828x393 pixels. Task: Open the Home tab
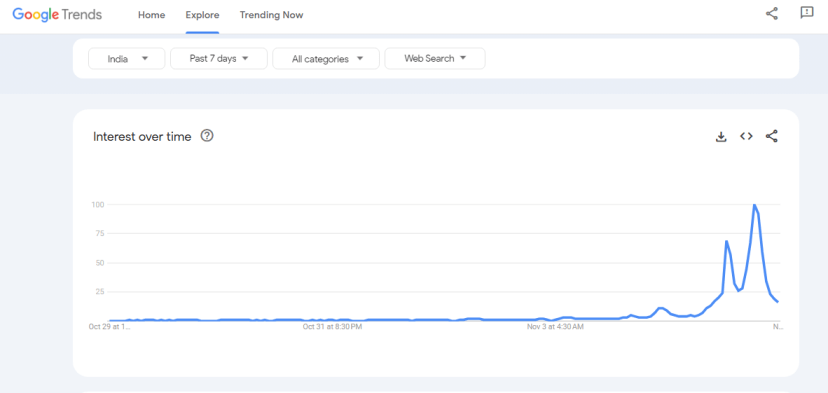[152, 15]
